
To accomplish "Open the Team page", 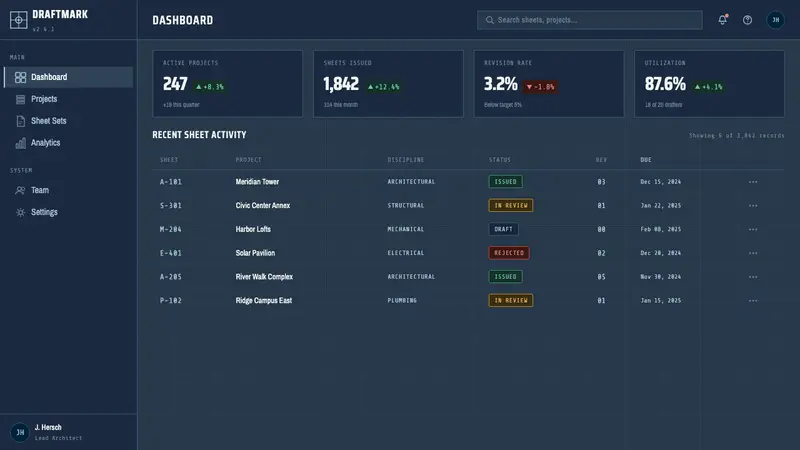I will pos(68,190).
